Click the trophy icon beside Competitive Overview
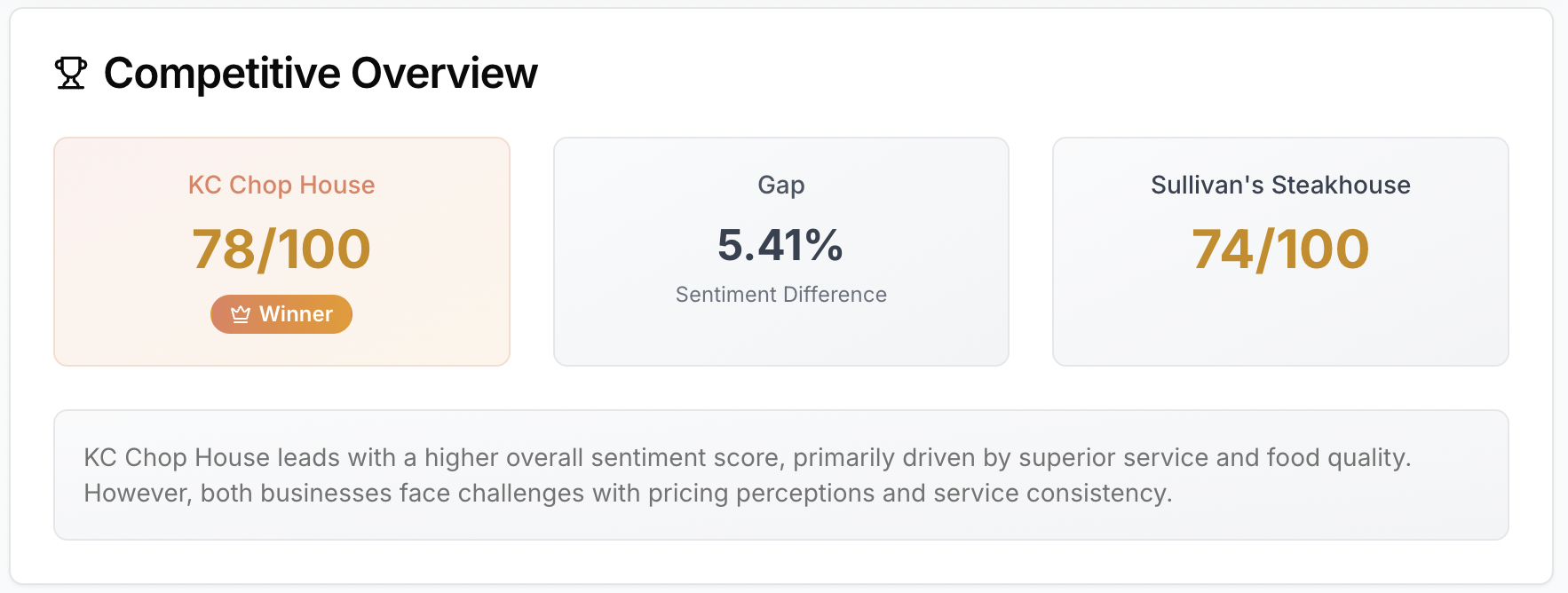Image resolution: width=1568 pixels, height=593 pixels. pos(71,74)
